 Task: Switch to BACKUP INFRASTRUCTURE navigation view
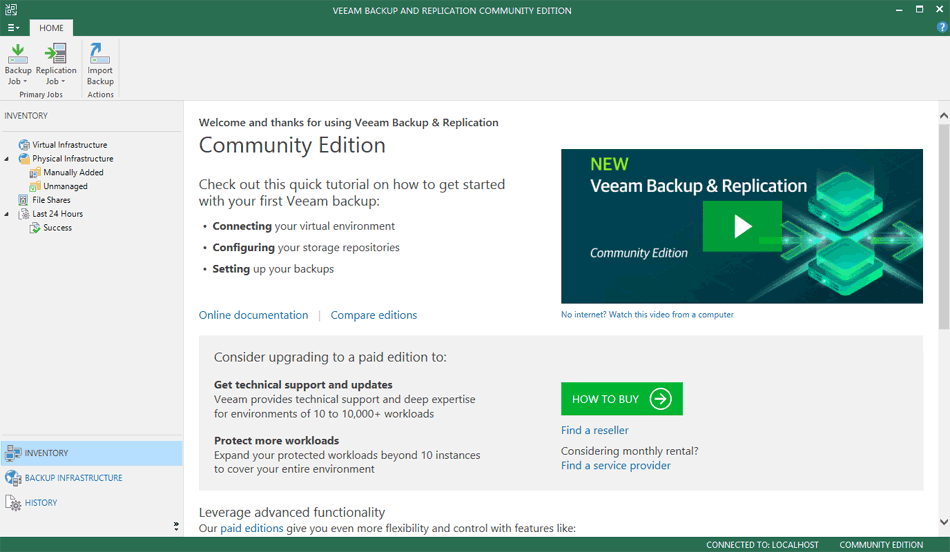(91, 478)
